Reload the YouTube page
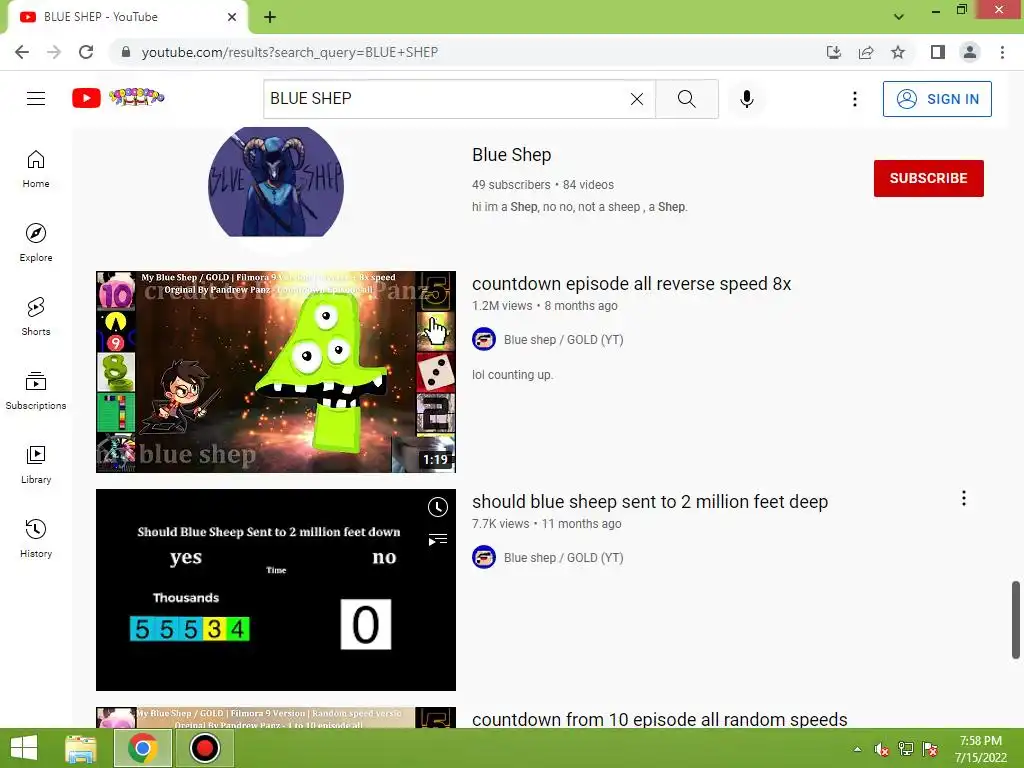This screenshot has width=1024, height=768. 86,52
